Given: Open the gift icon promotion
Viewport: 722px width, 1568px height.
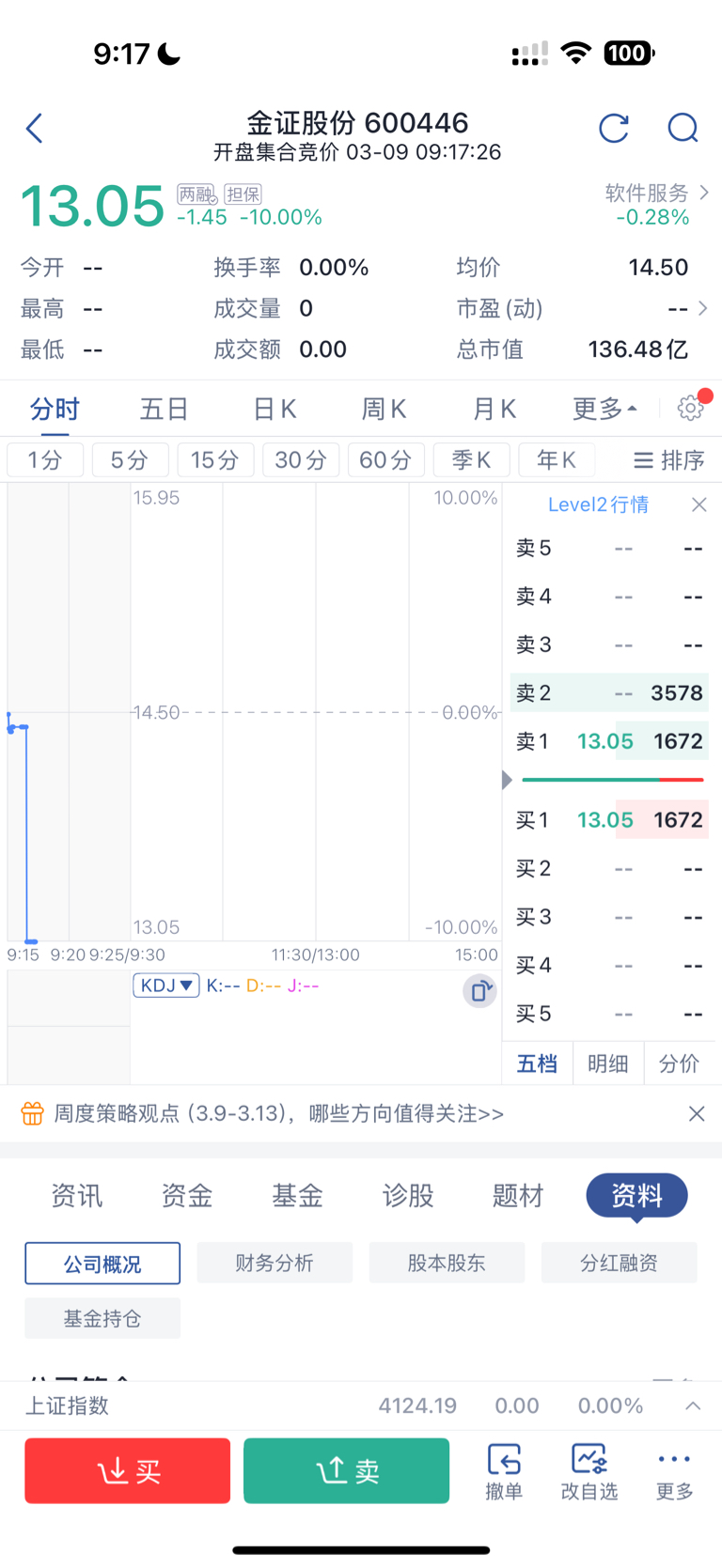Looking at the screenshot, I should click(32, 1113).
